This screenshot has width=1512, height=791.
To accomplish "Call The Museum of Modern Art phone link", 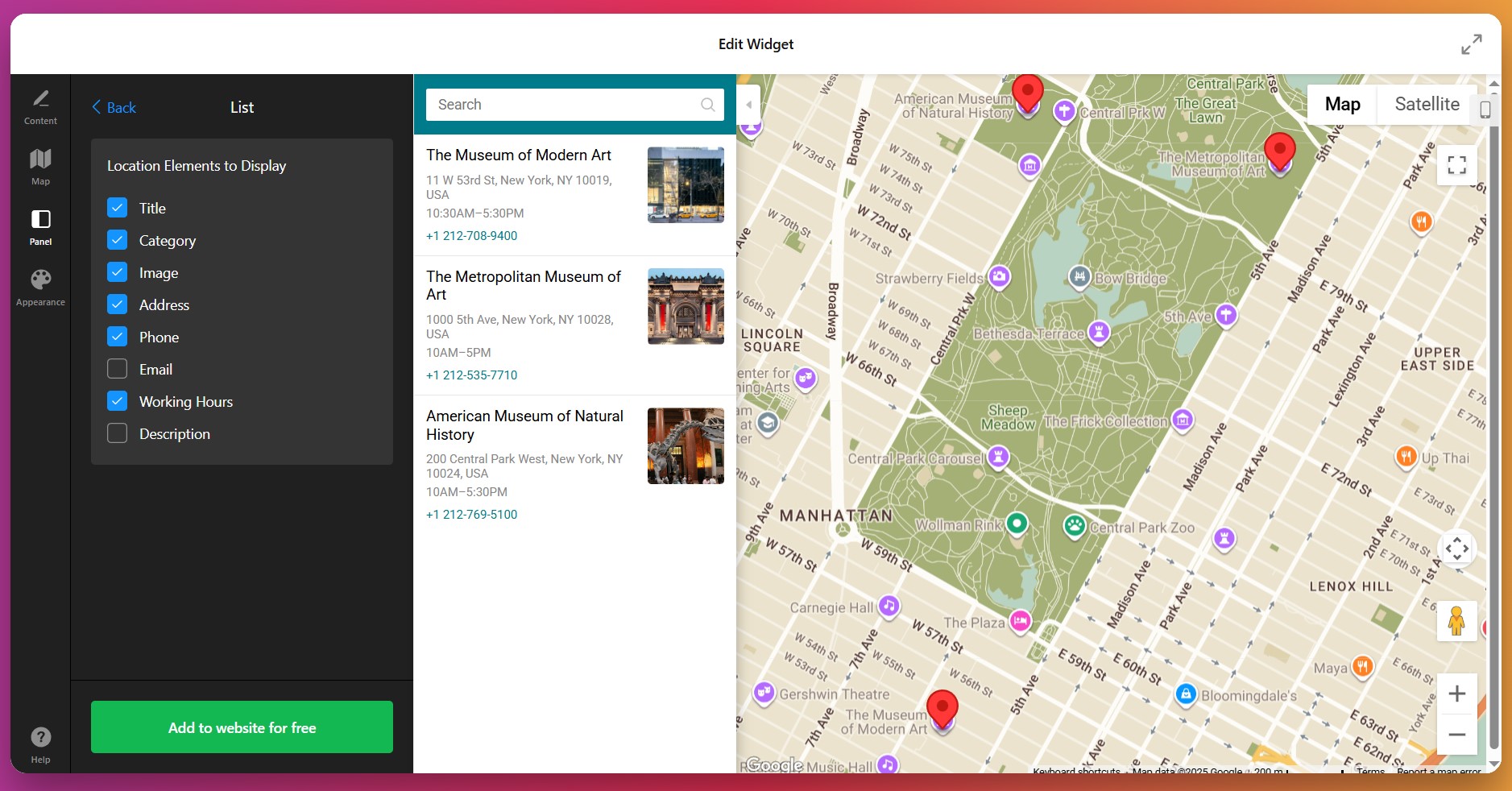I will click(x=471, y=236).
